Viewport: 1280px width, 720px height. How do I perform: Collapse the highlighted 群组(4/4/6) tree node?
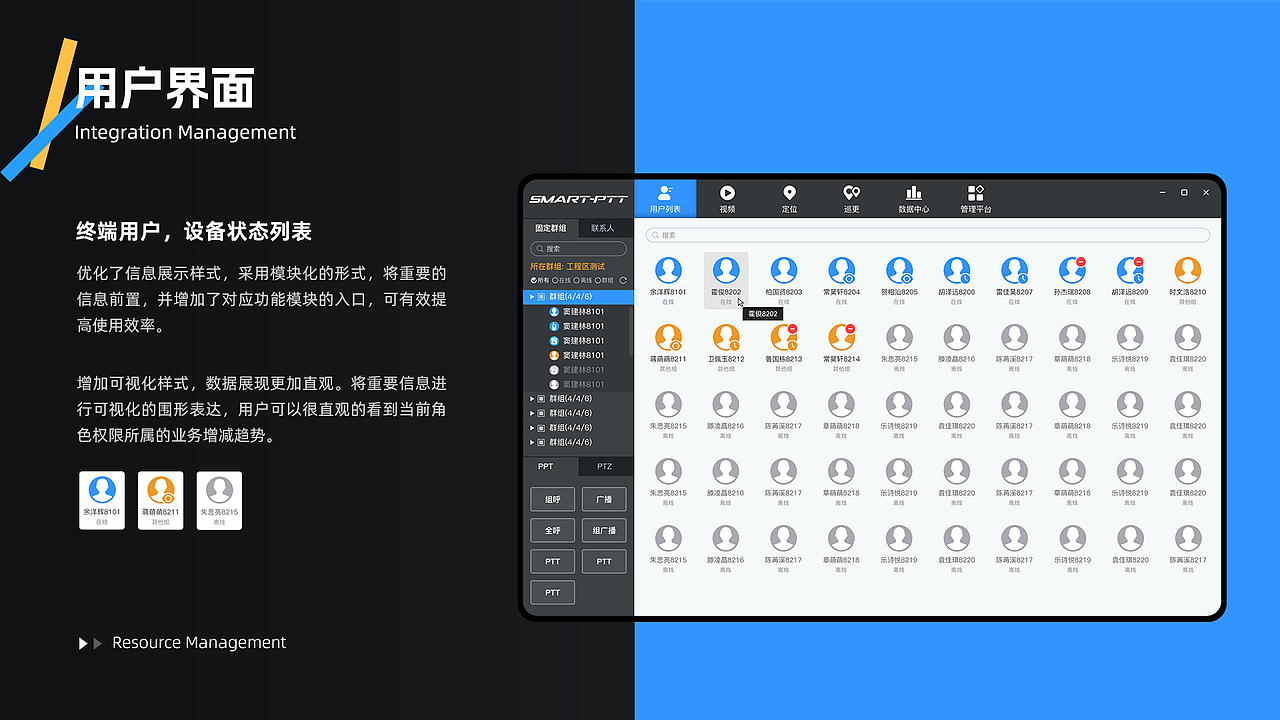(x=532, y=296)
